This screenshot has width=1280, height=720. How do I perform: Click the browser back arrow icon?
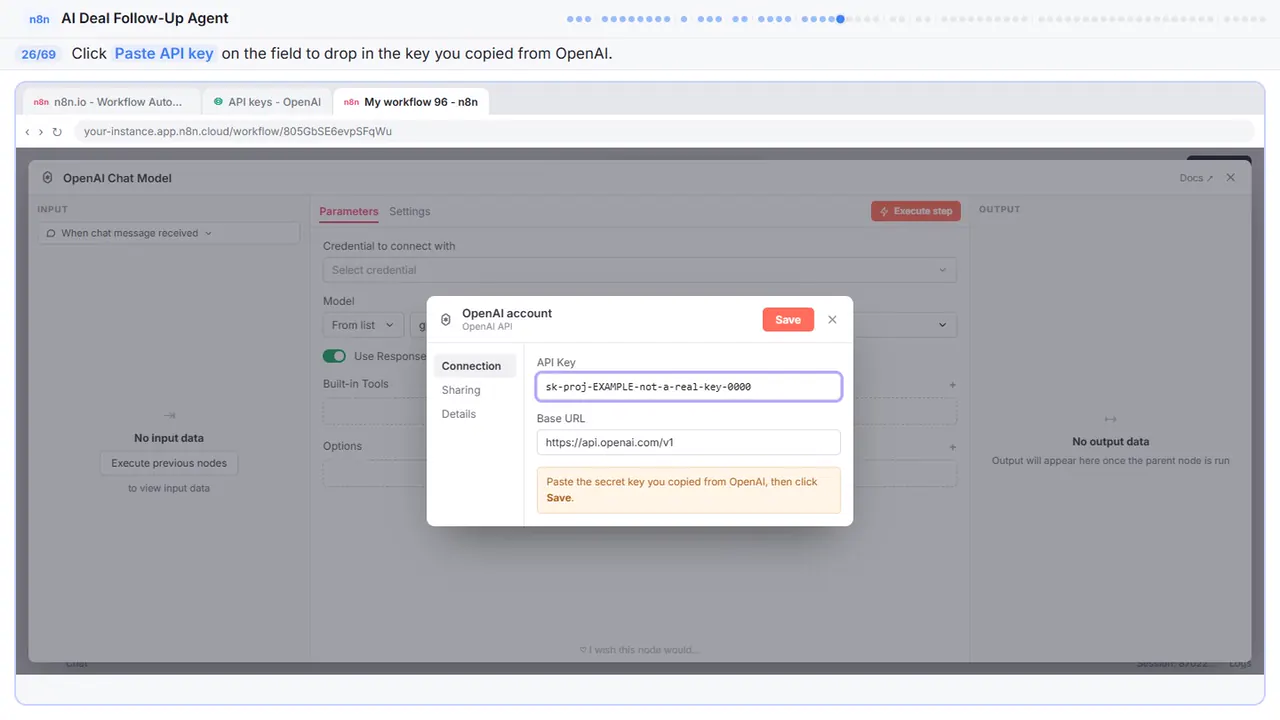(x=27, y=132)
